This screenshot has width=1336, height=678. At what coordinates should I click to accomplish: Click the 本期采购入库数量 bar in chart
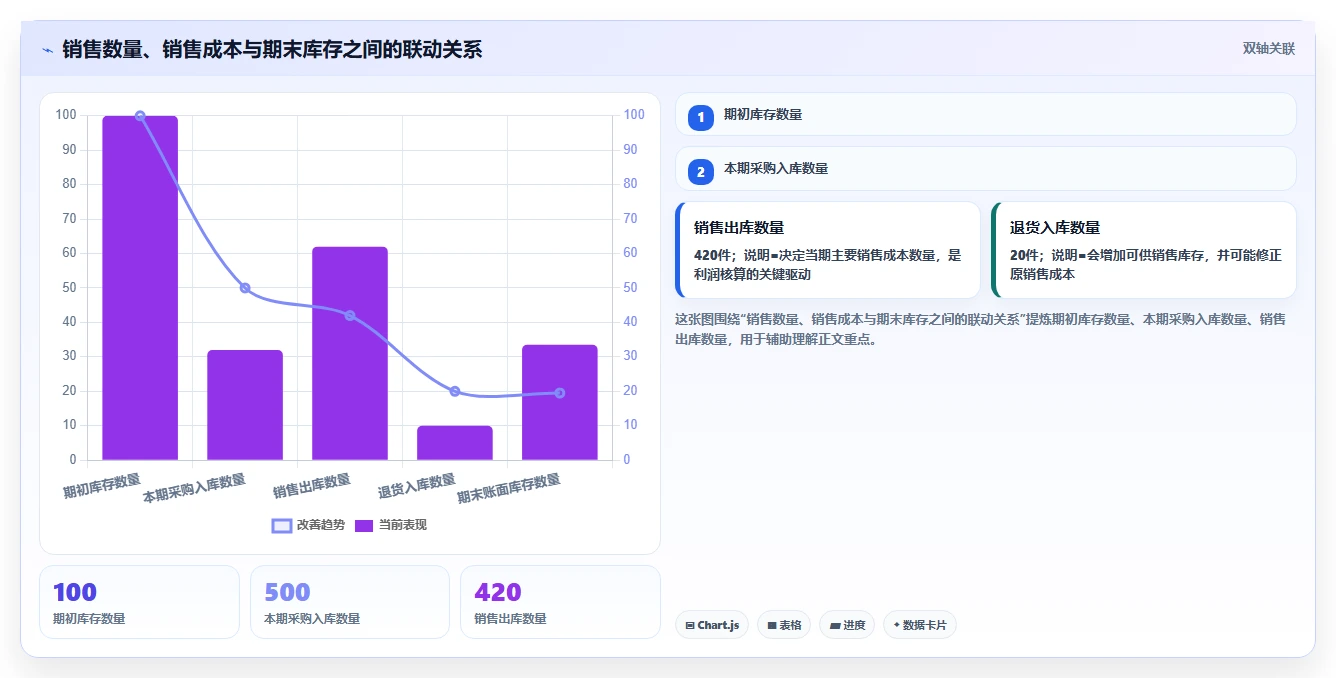click(245, 405)
